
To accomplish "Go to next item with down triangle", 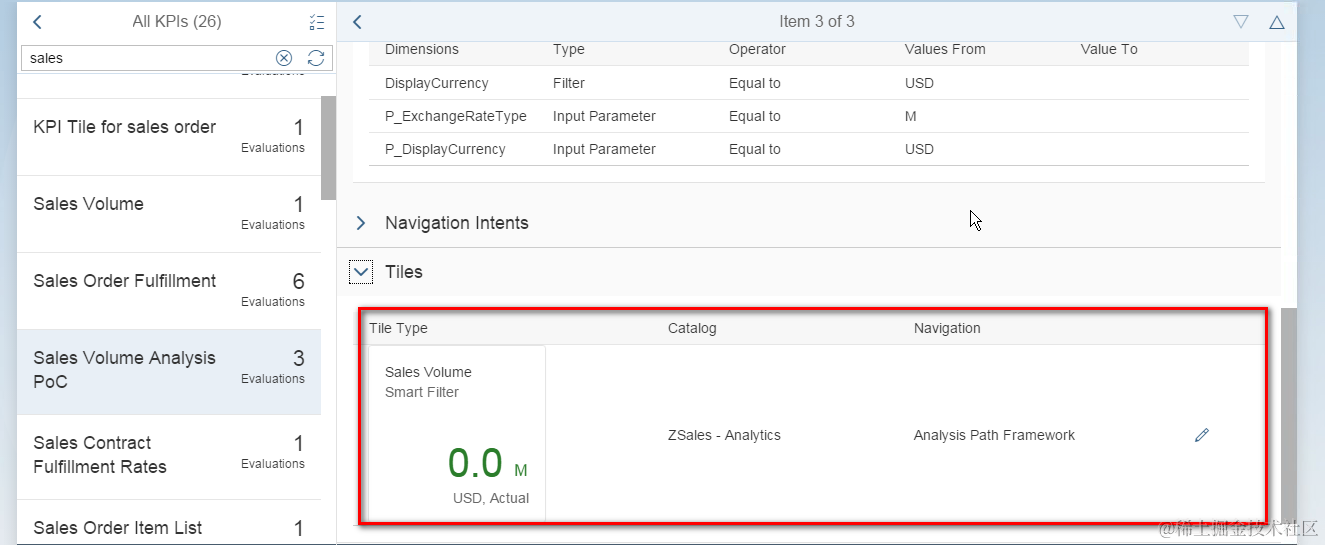I will pyautogui.click(x=1241, y=22).
